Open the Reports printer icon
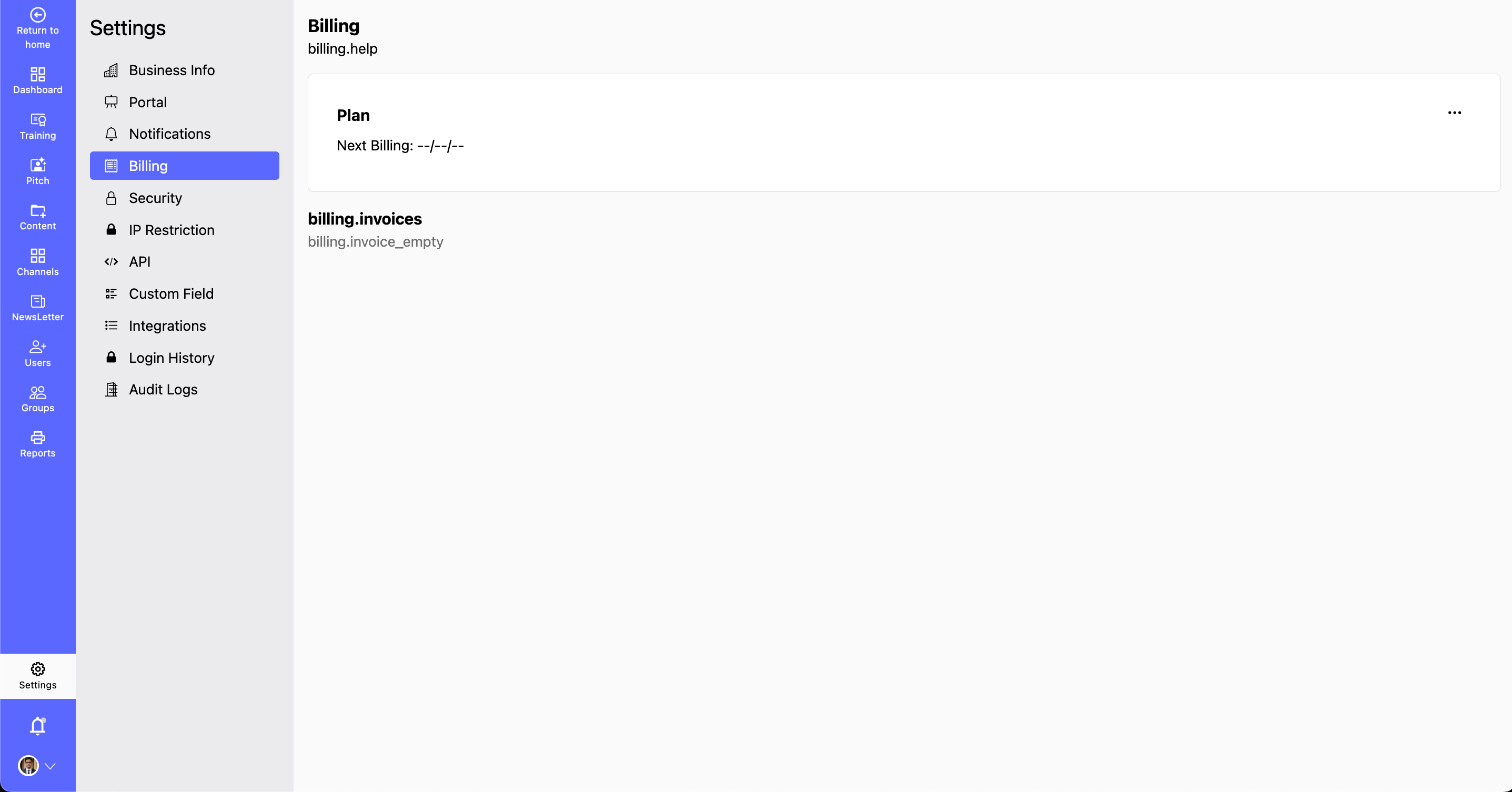The width and height of the screenshot is (1512, 792). (37, 438)
